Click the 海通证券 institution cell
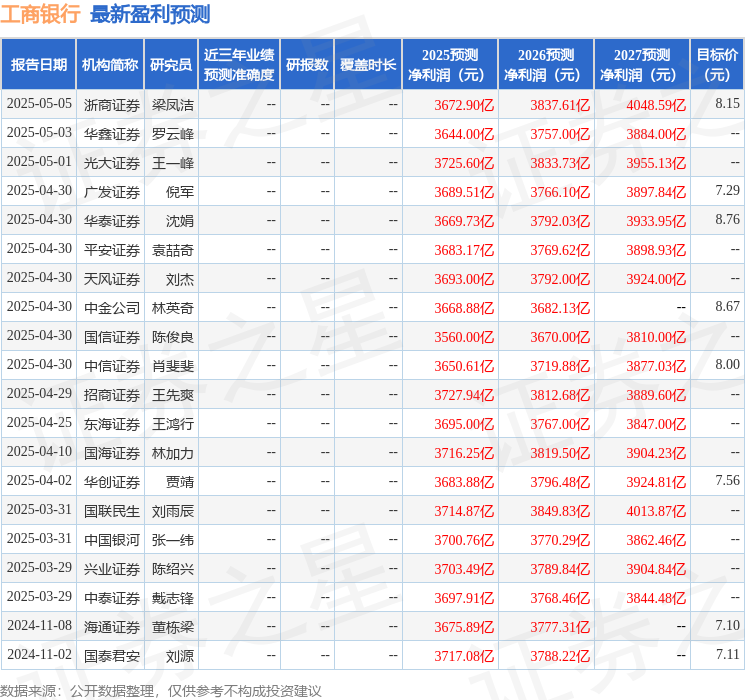 click(x=112, y=627)
